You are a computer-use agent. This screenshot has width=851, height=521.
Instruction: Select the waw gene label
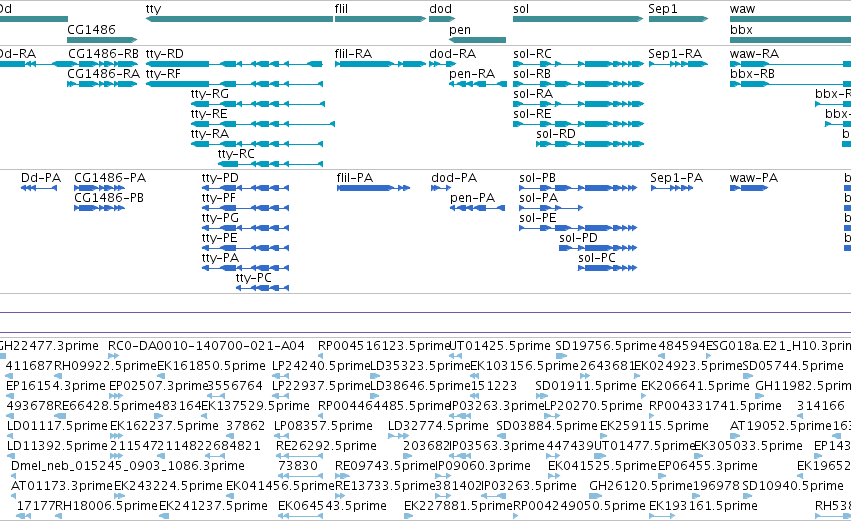tap(742, 9)
